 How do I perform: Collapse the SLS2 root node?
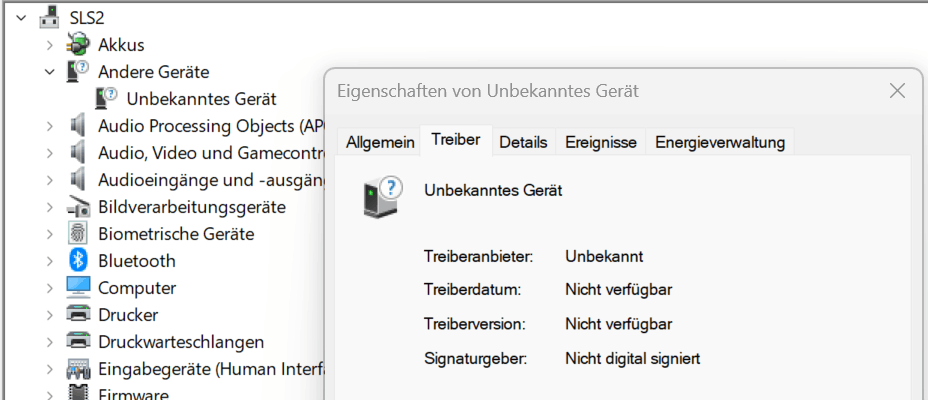[x=21, y=18]
